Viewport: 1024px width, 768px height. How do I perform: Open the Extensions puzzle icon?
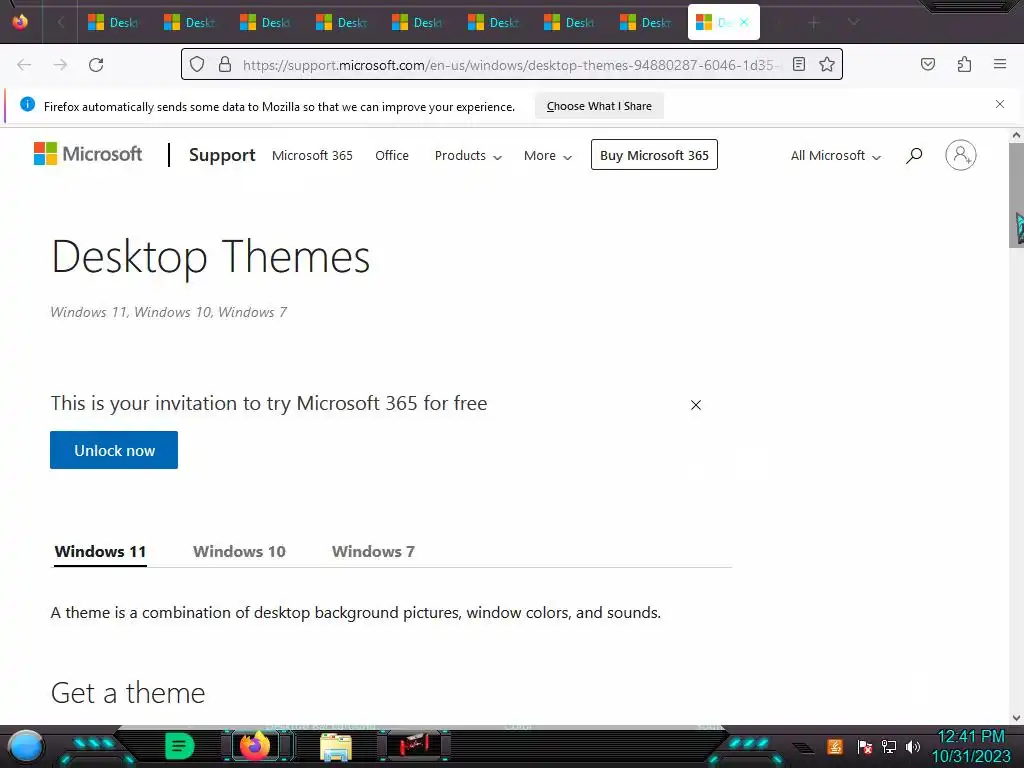(964, 64)
